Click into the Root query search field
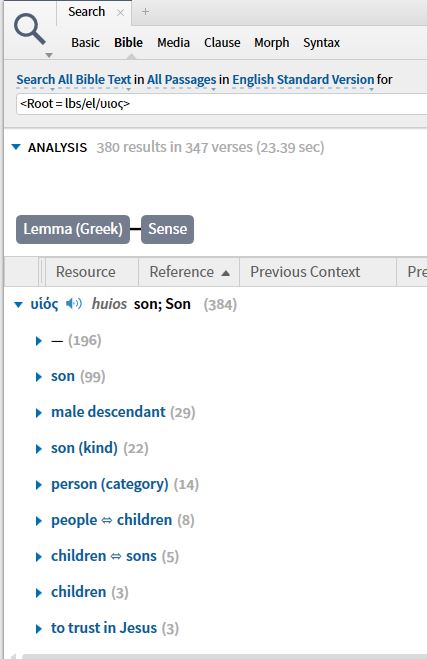The height and width of the screenshot is (659, 427). (222, 104)
